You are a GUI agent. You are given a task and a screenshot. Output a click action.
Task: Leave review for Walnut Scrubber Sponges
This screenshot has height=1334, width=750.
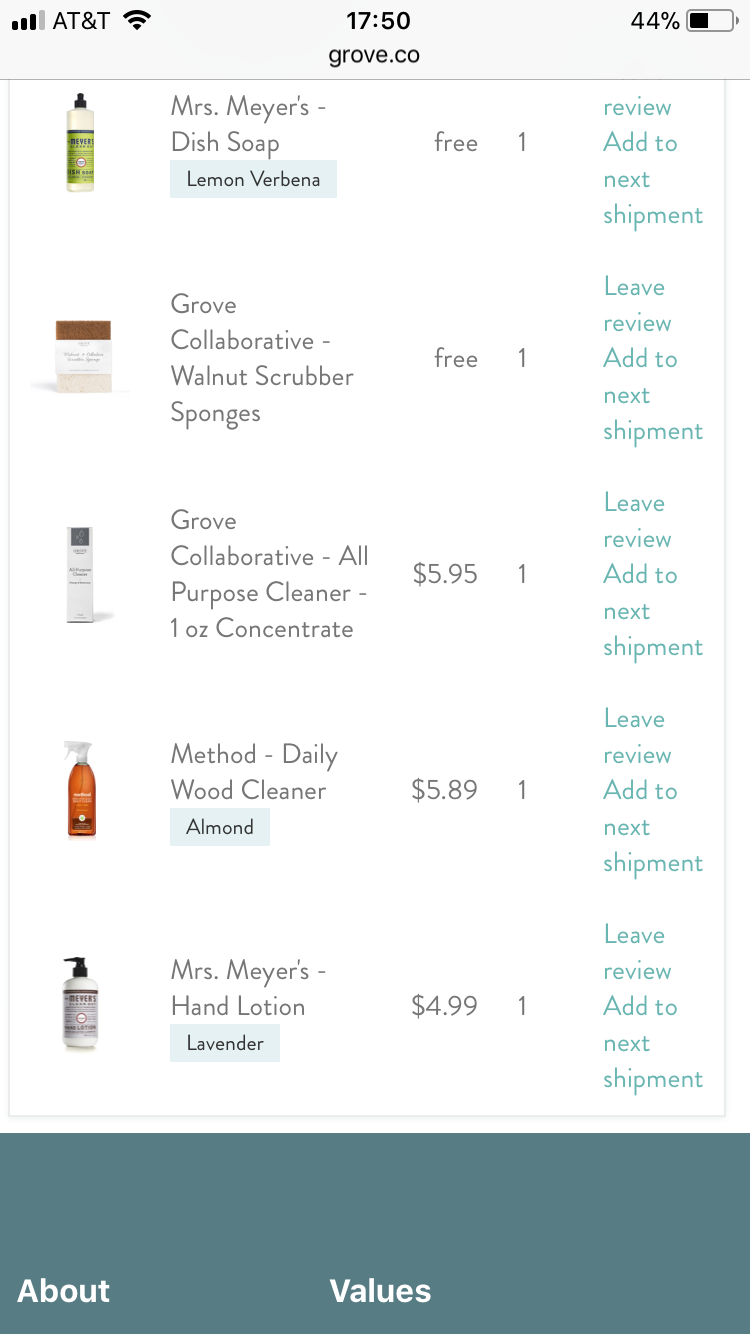click(637, 305)
